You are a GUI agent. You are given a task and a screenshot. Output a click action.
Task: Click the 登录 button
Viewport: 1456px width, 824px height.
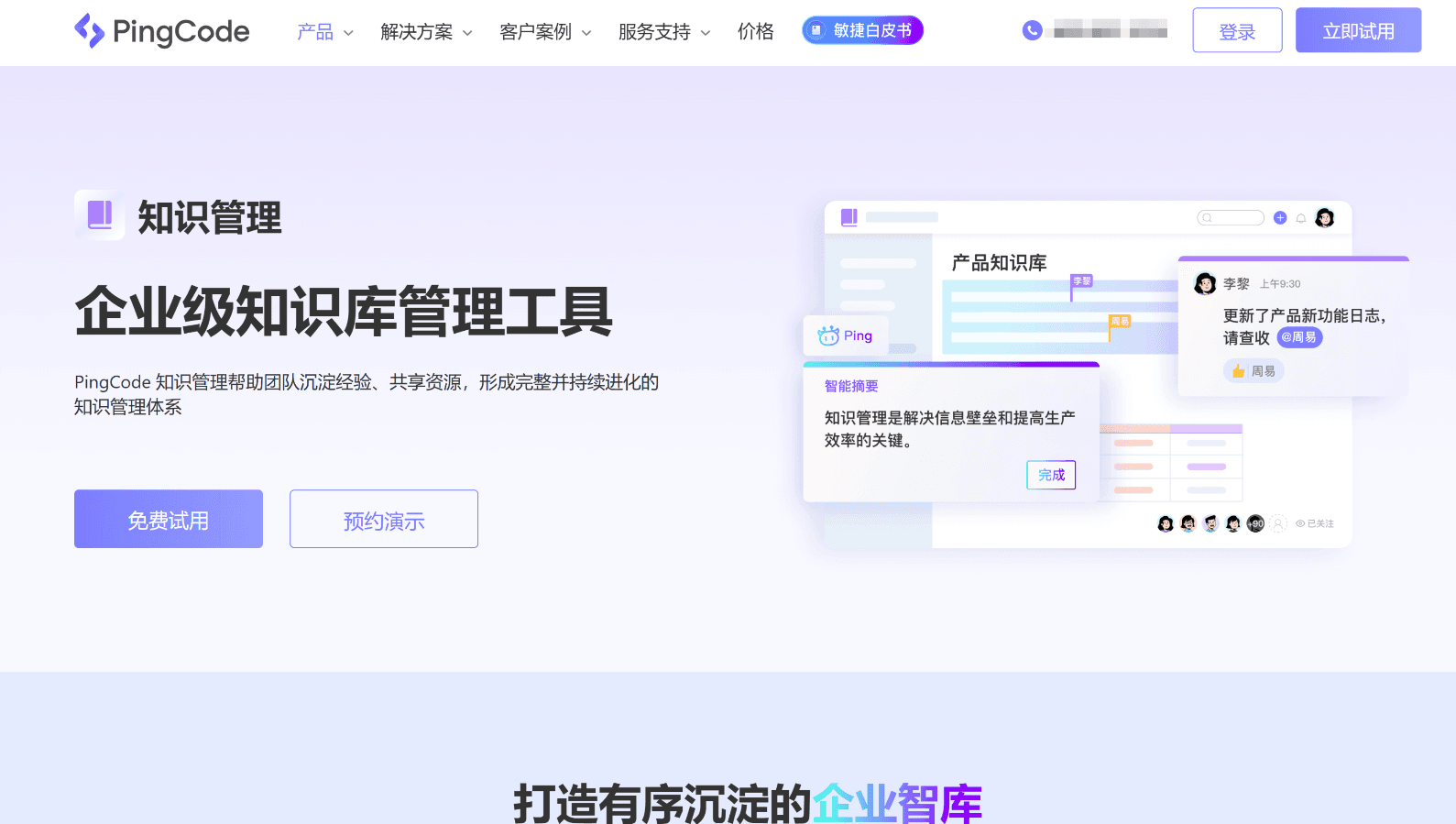point(1237,30)
